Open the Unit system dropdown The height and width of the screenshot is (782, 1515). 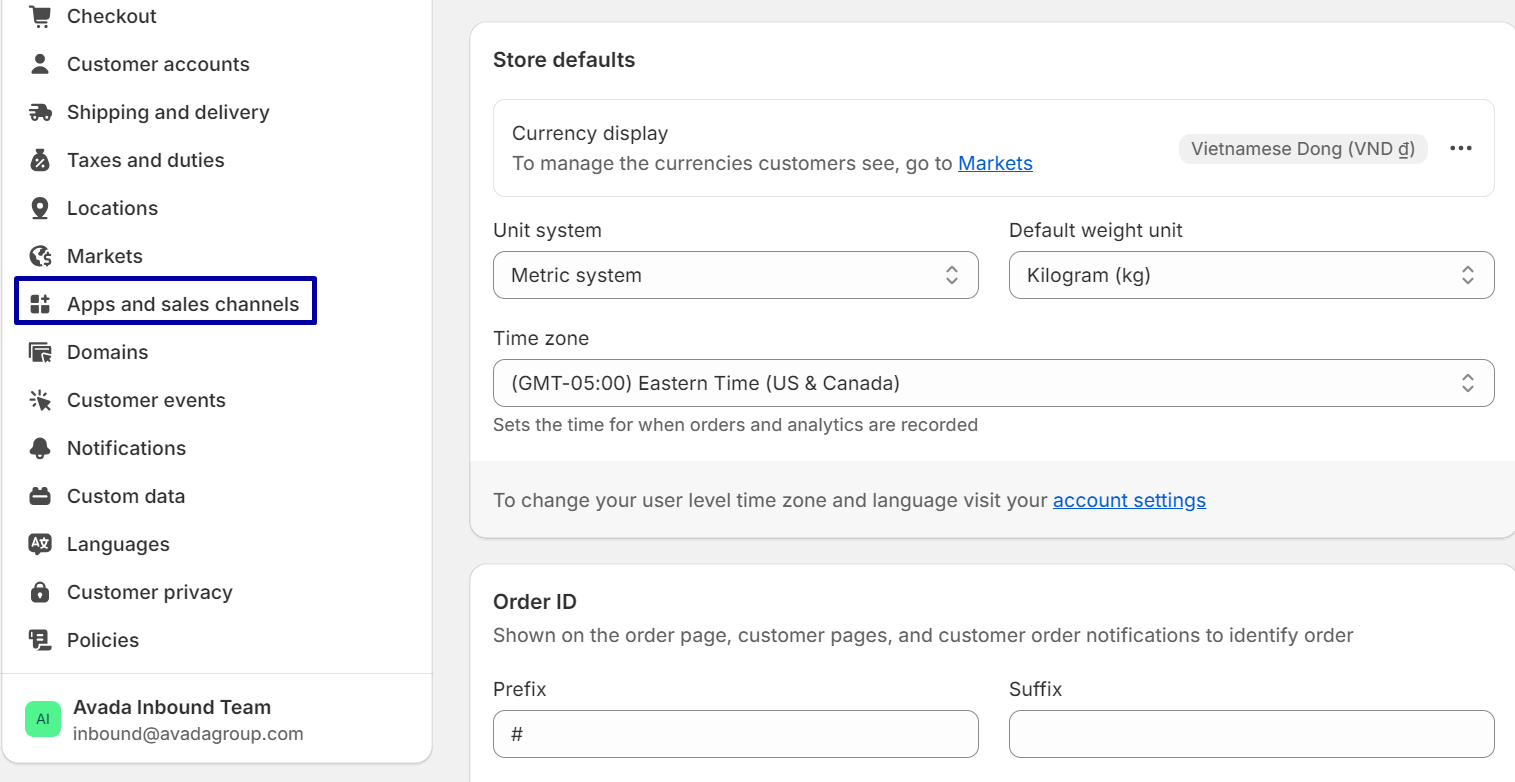(x=736, y=275)
